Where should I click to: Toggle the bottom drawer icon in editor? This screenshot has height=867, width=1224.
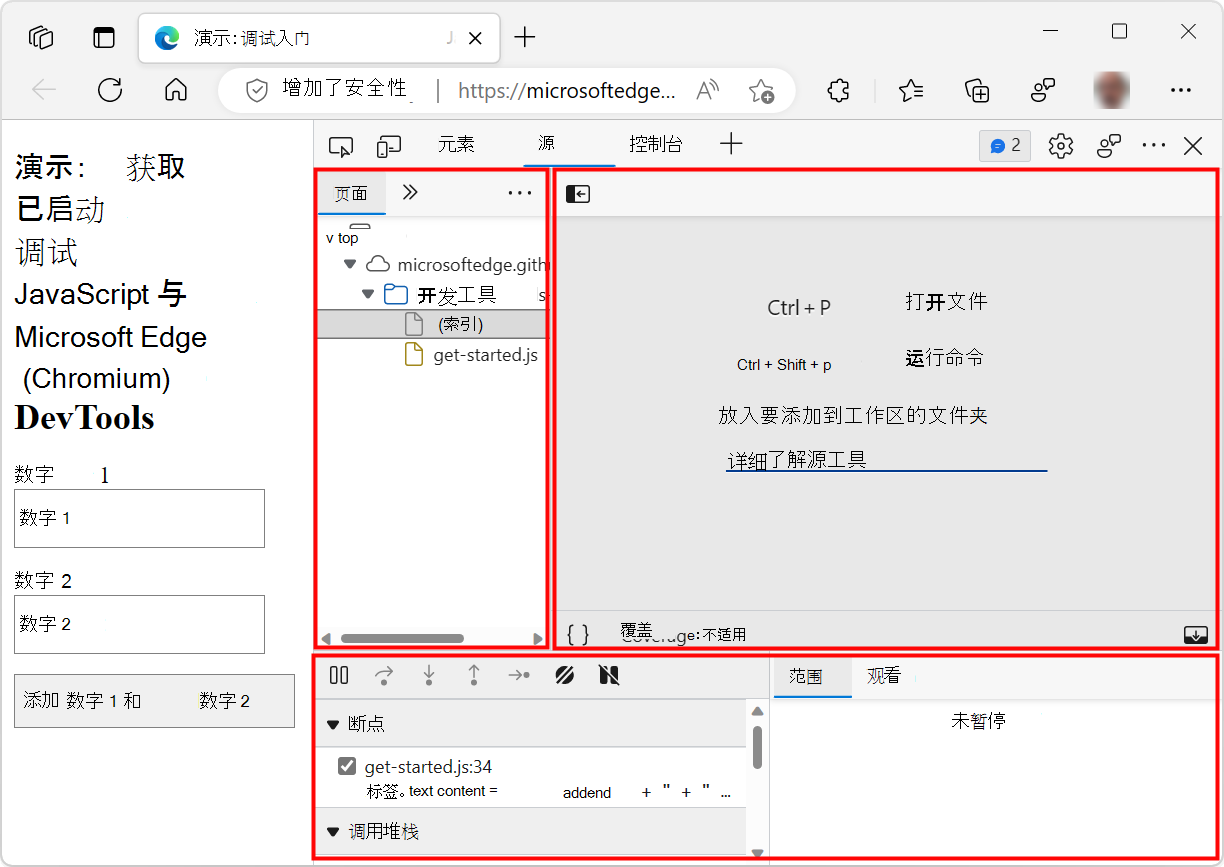click(1195, 634)
